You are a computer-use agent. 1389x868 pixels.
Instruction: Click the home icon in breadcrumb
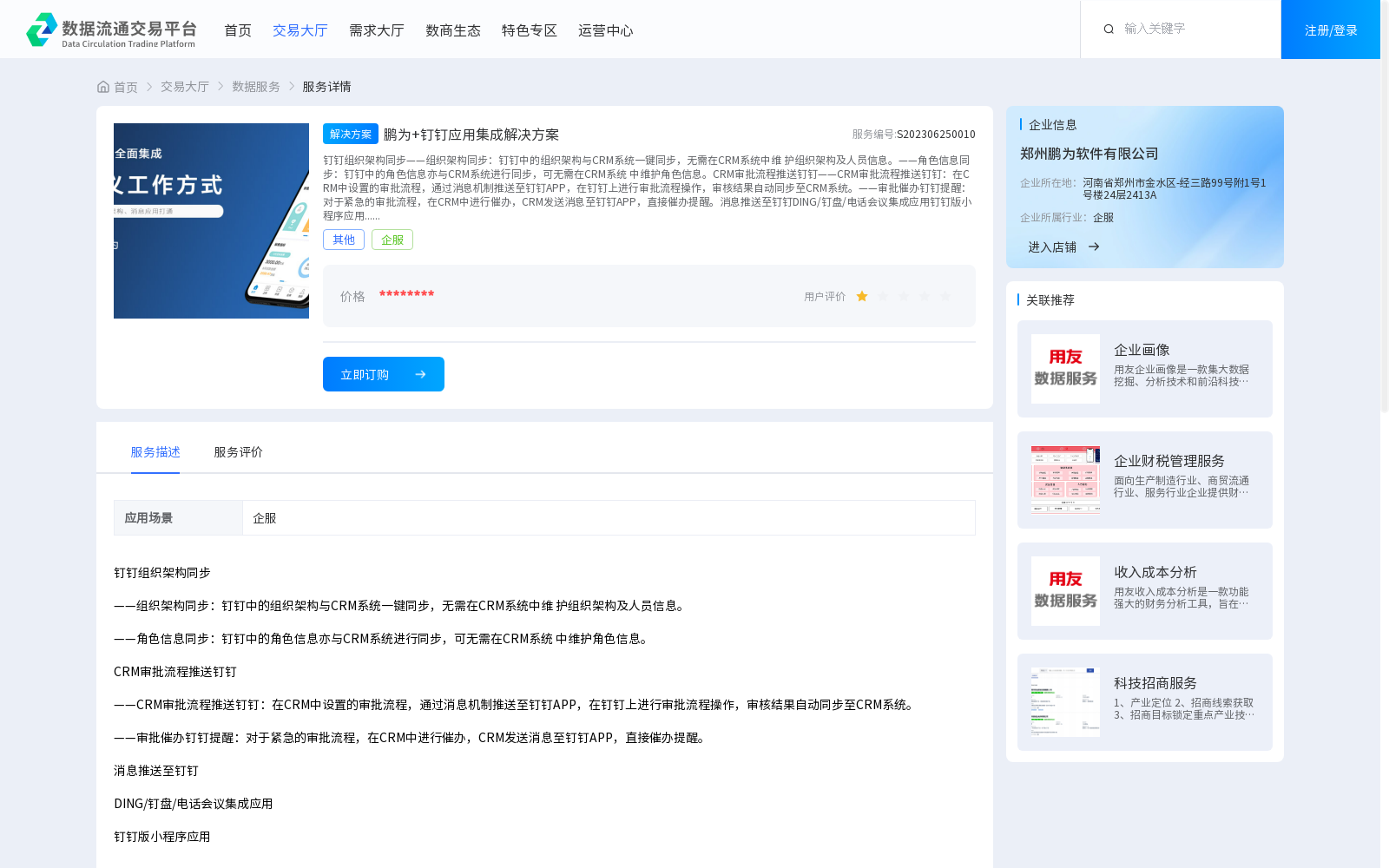point(103,87)
